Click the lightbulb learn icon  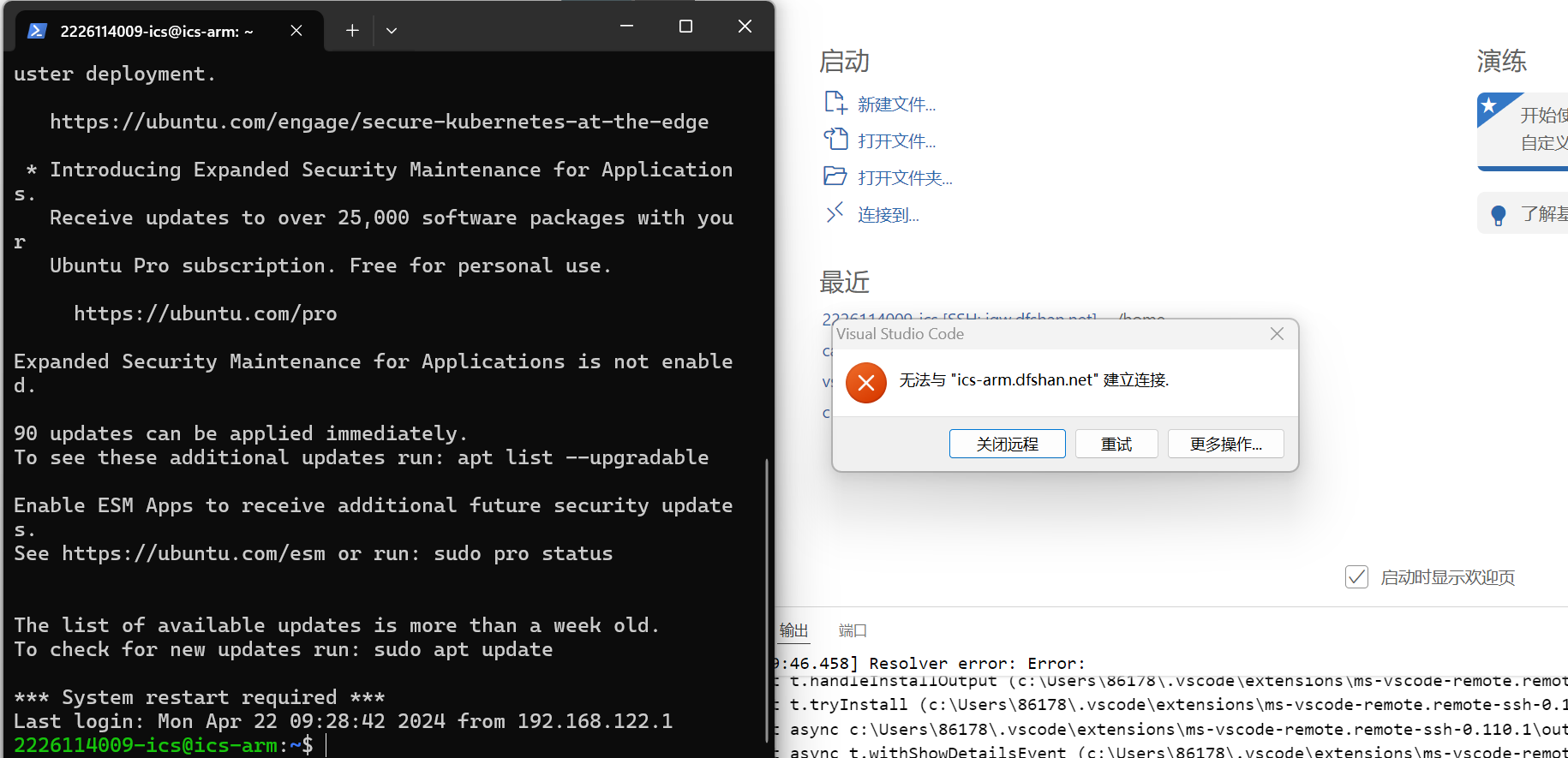tap(1498, 215)
